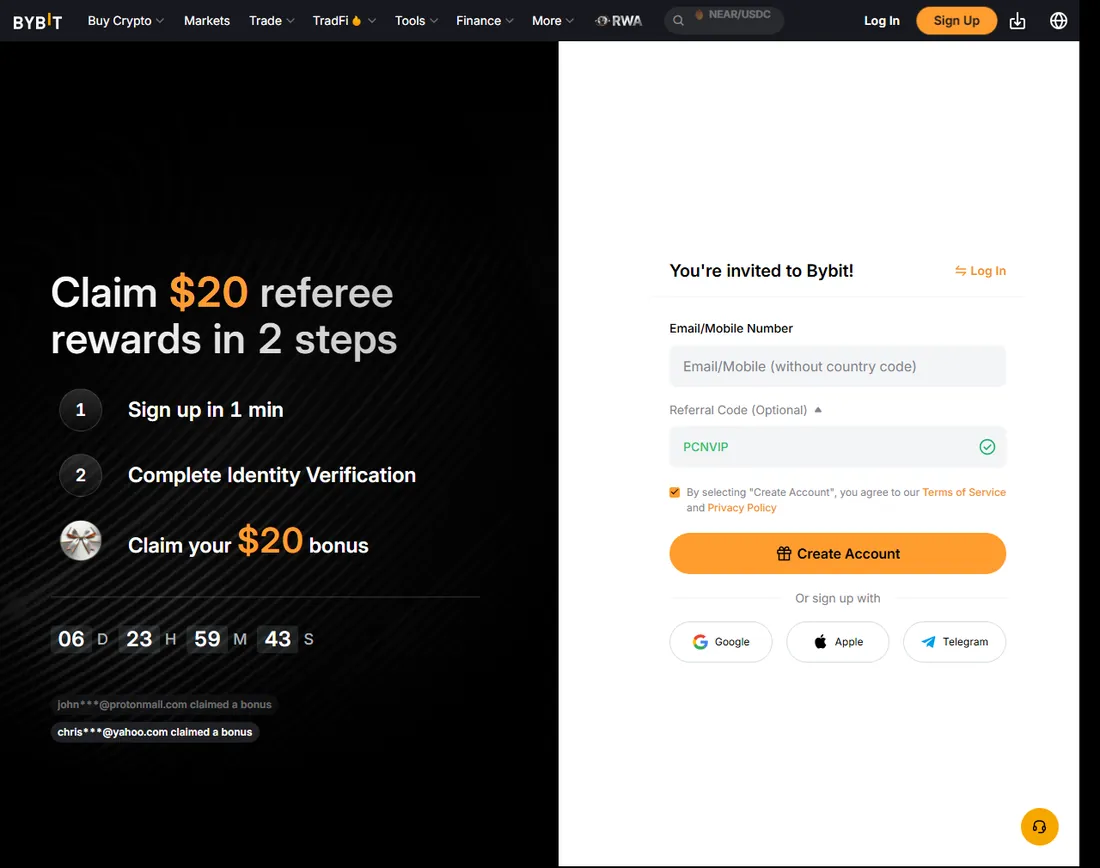
Task: Click the NEAR/USDC search box
Action: point(724,21)
